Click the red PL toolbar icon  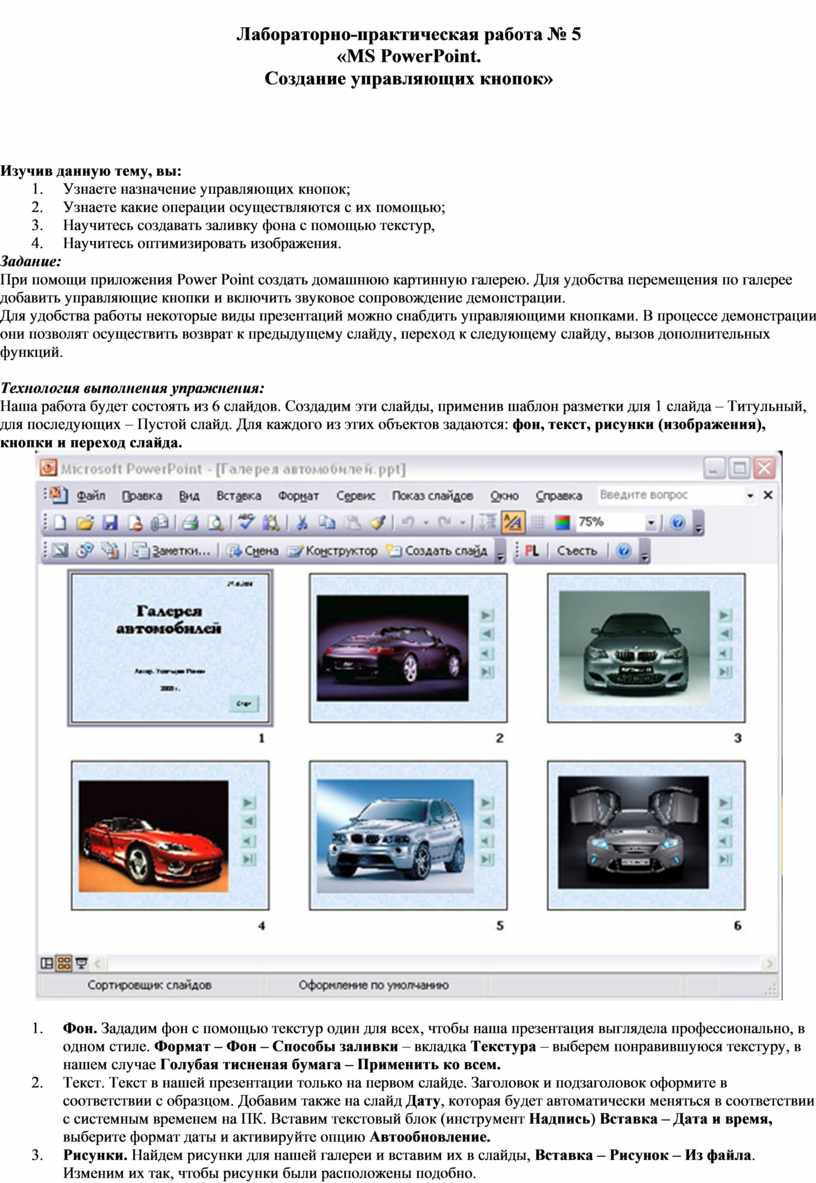coord(532,551)
